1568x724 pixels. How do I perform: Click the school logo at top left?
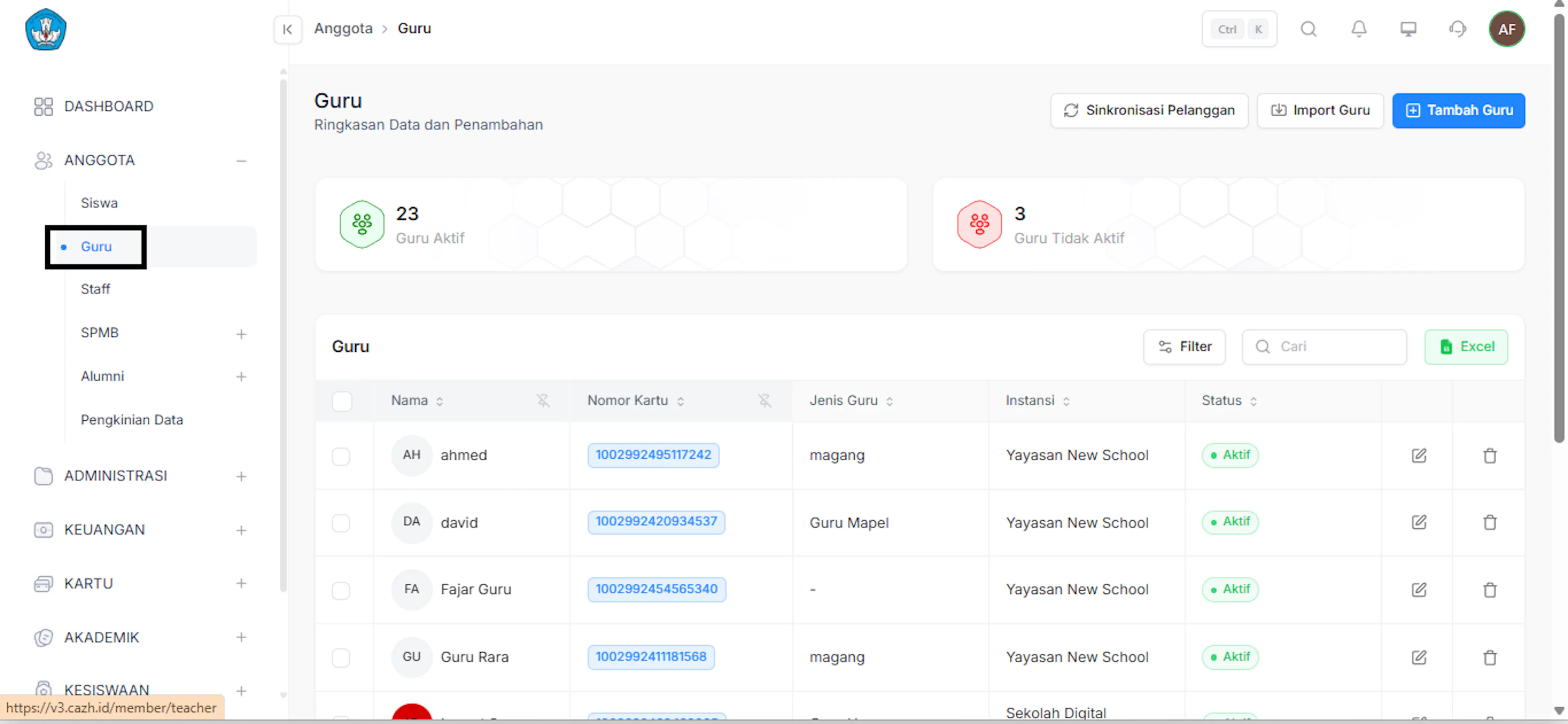coord(46,29)
